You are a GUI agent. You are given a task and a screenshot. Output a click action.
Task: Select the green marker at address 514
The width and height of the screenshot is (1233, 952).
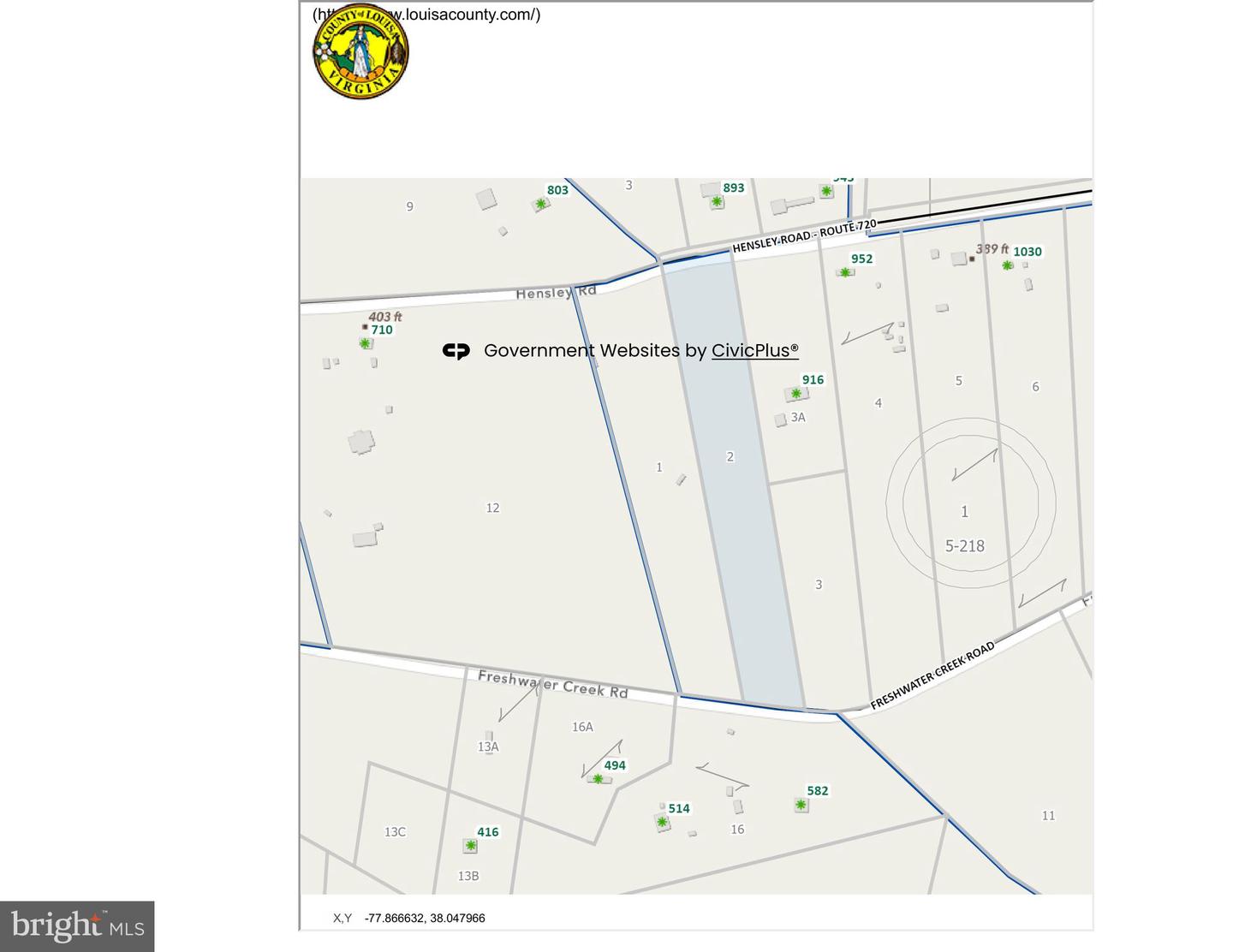click(x=662, y=822)
